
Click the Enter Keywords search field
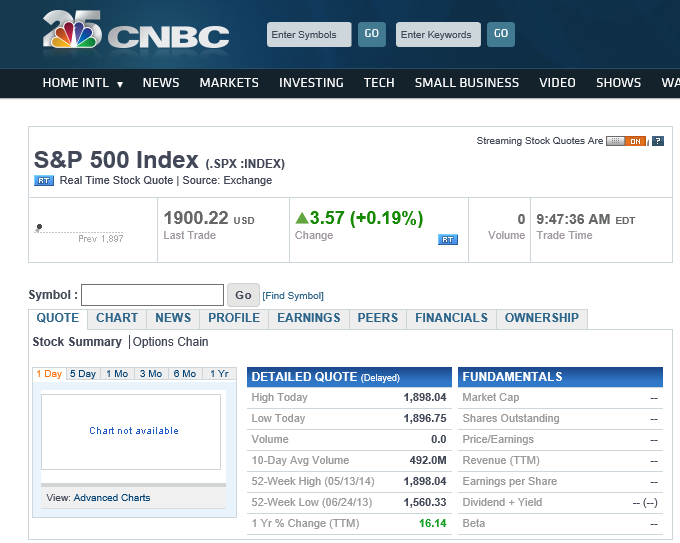click(x=438, y=35)
